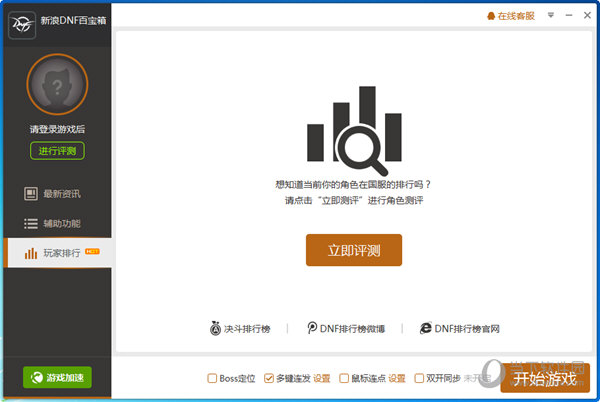This screenshot has width=600, height=402.
Task: Open 设置 link next to 多键连发
Action: (322, 379)
